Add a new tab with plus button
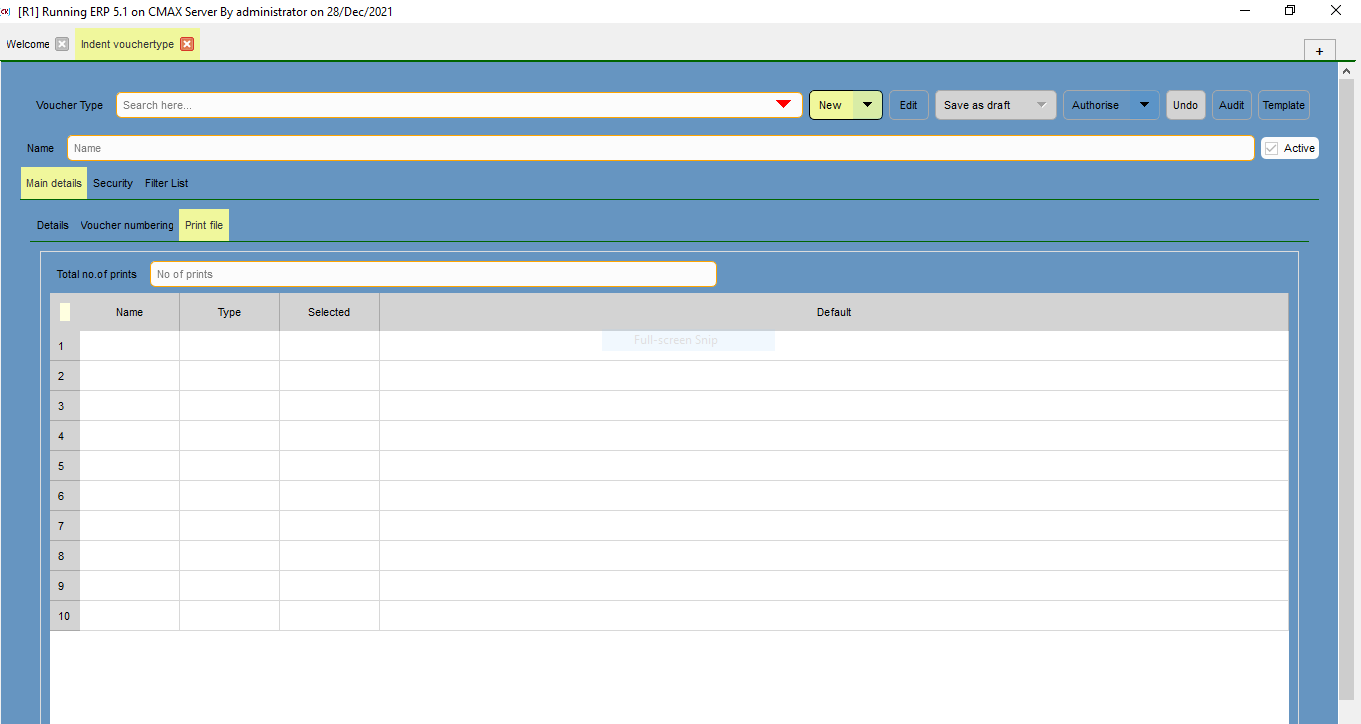The width and height of the screenshot is (1361, 724). (x=1319, y=51)
